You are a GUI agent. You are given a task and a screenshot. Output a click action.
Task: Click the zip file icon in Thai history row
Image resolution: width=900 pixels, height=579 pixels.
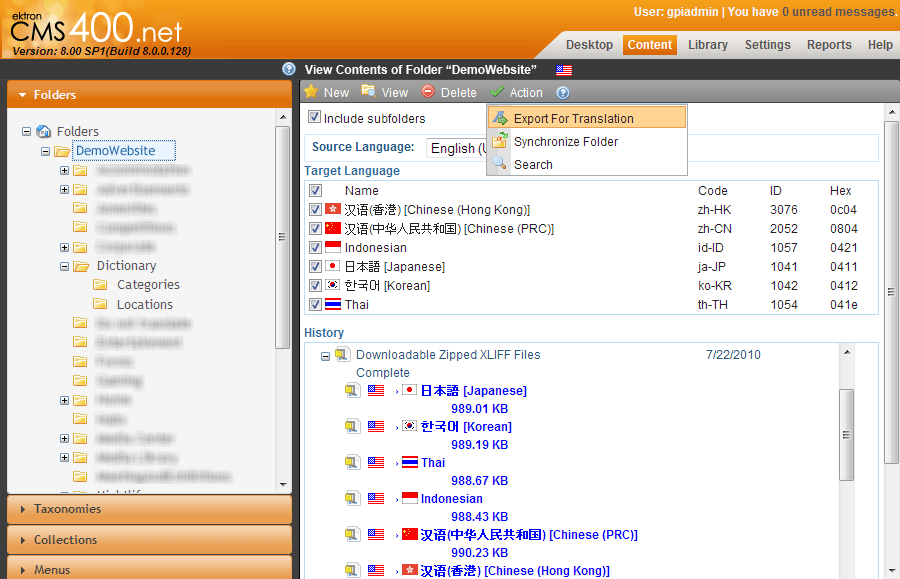352,463
